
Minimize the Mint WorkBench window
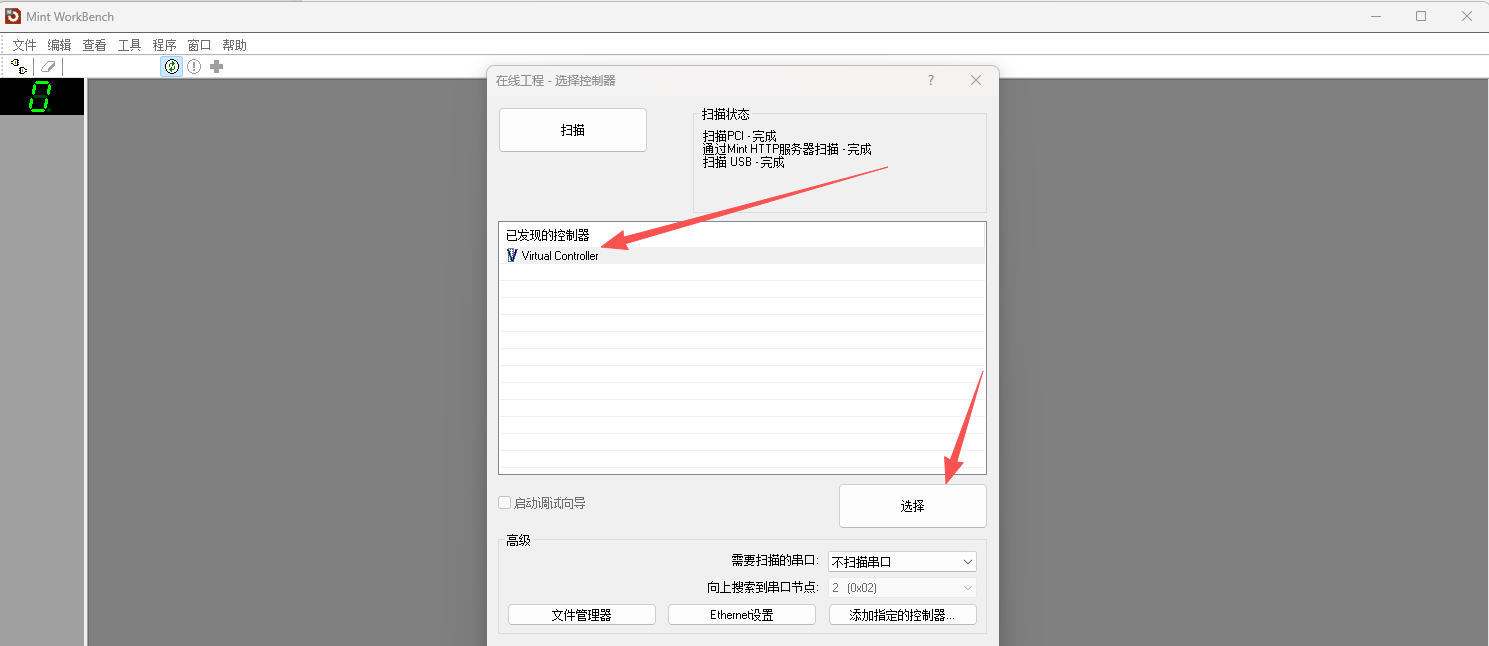coord(1375,16)
